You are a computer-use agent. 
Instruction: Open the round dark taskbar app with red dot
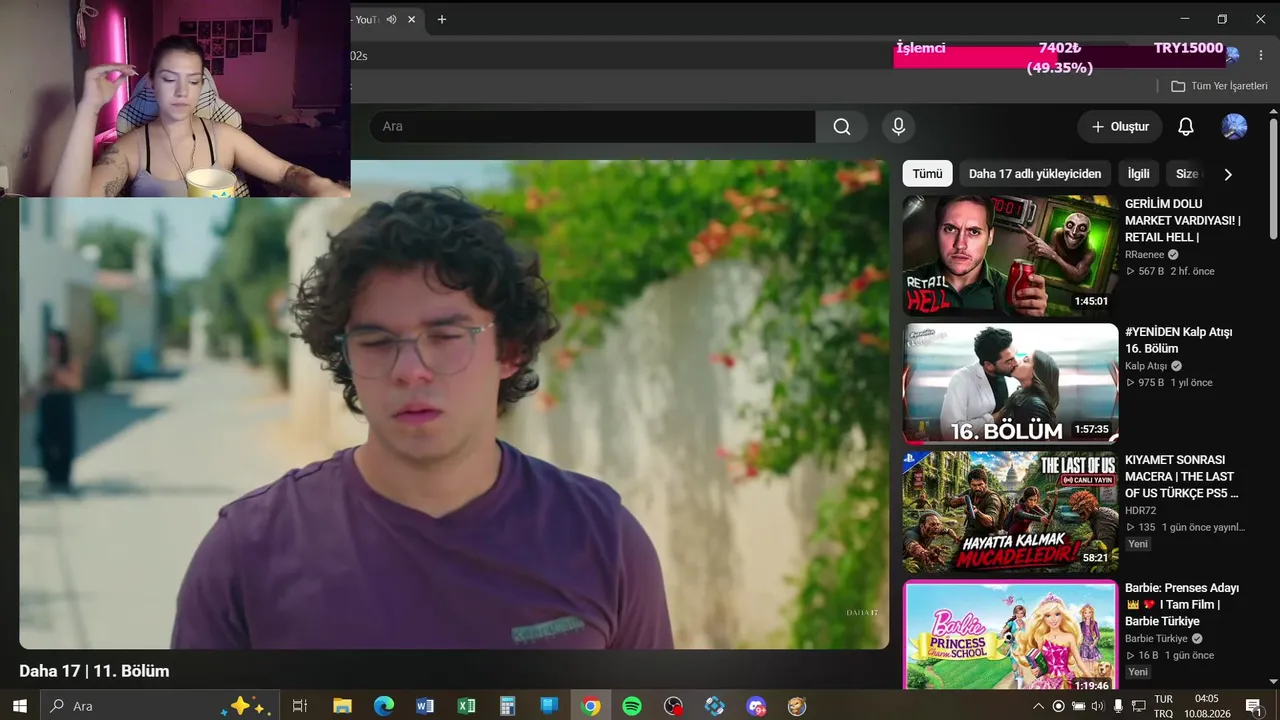click(673, 706)
